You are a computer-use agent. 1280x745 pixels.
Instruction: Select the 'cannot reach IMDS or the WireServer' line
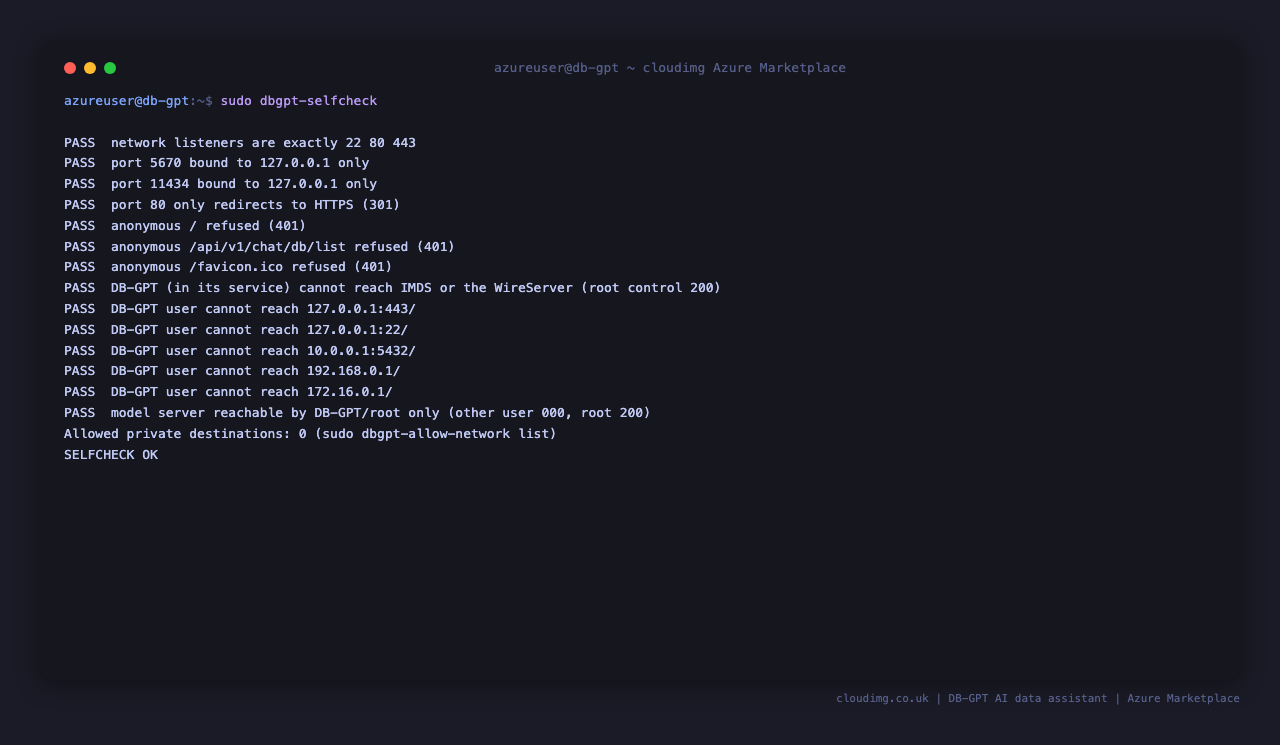point(393,288)
